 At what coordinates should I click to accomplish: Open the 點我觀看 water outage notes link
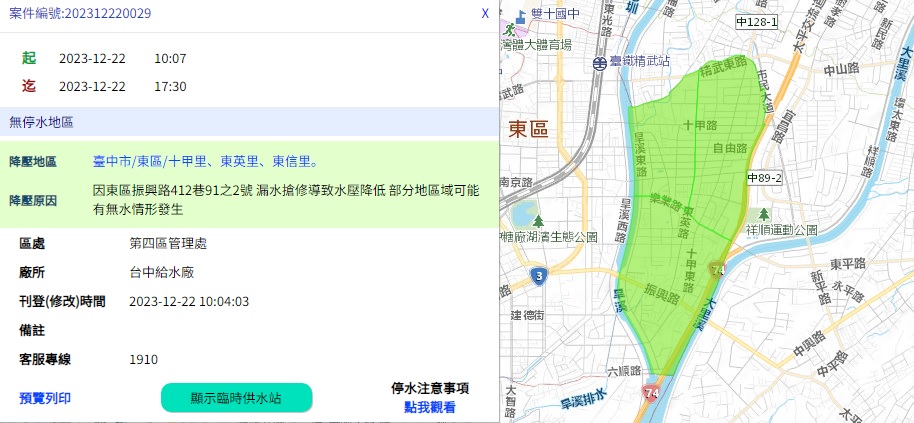click(x=430, y=407)
